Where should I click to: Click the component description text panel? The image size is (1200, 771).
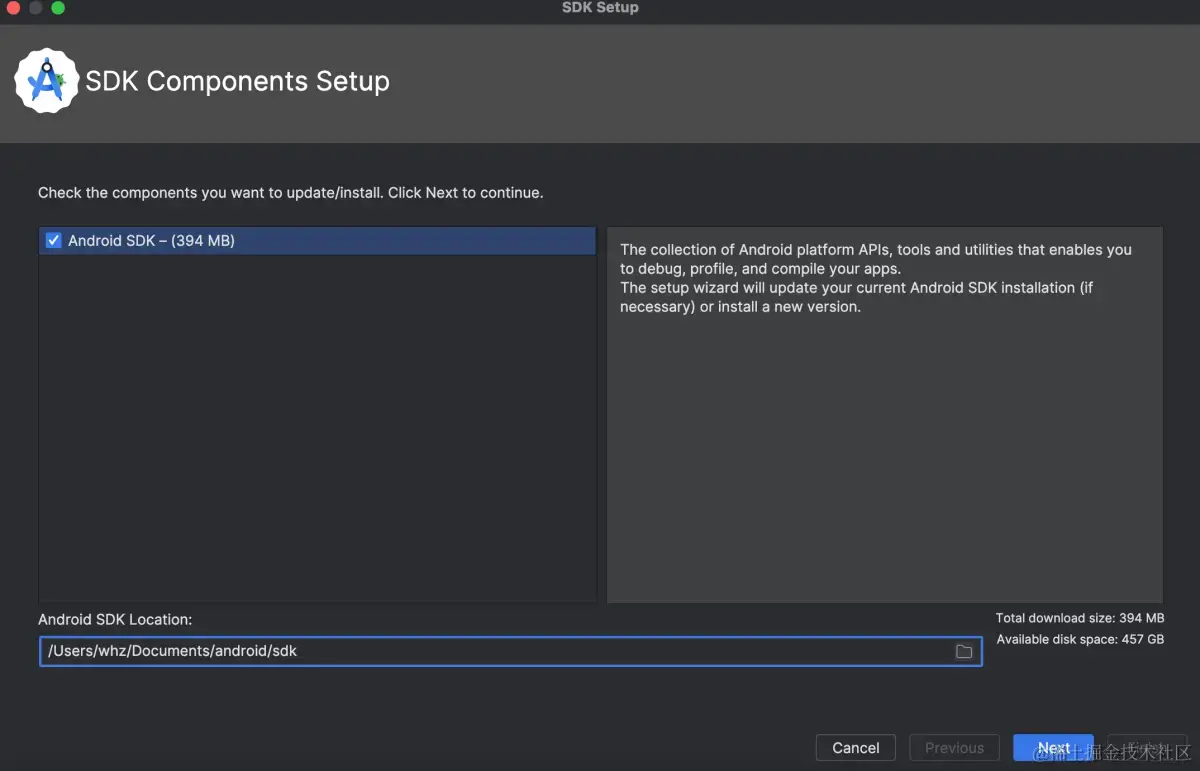885,415
